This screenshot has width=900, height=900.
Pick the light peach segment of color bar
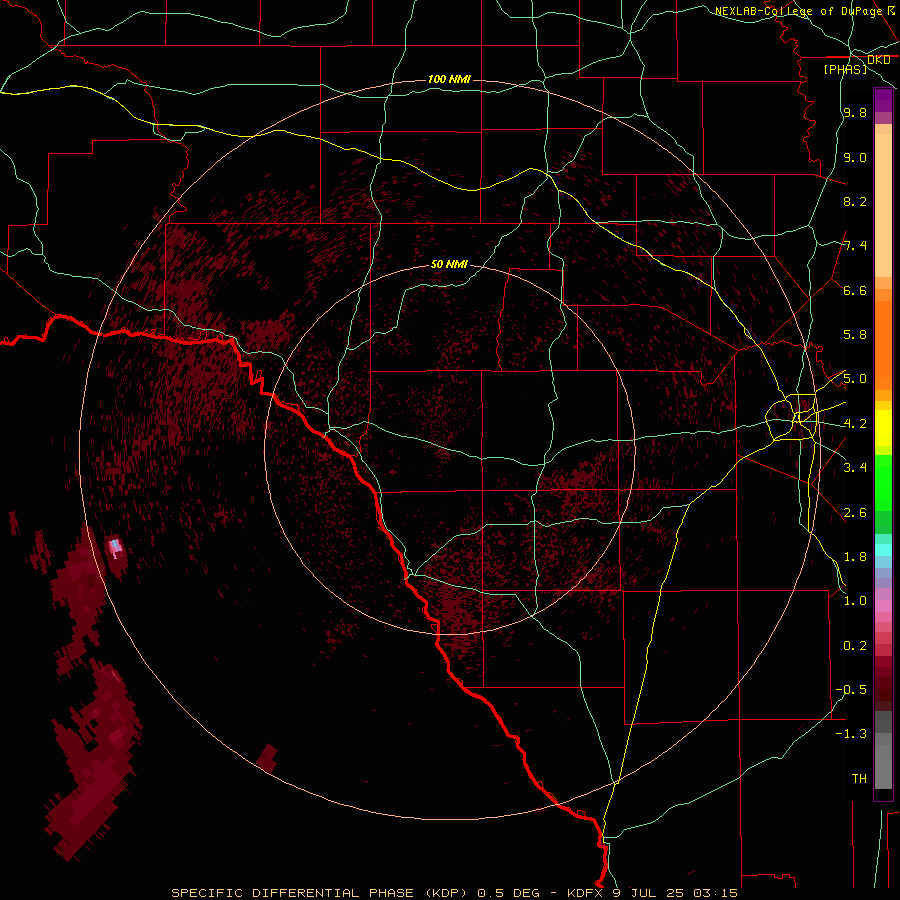883,205
